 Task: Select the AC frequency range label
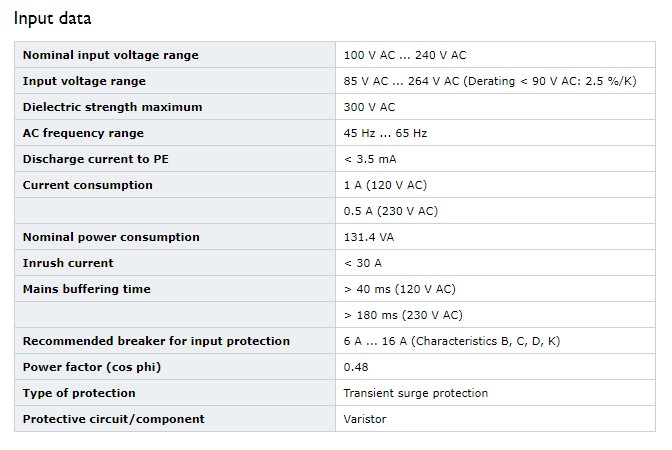(83, 133)
